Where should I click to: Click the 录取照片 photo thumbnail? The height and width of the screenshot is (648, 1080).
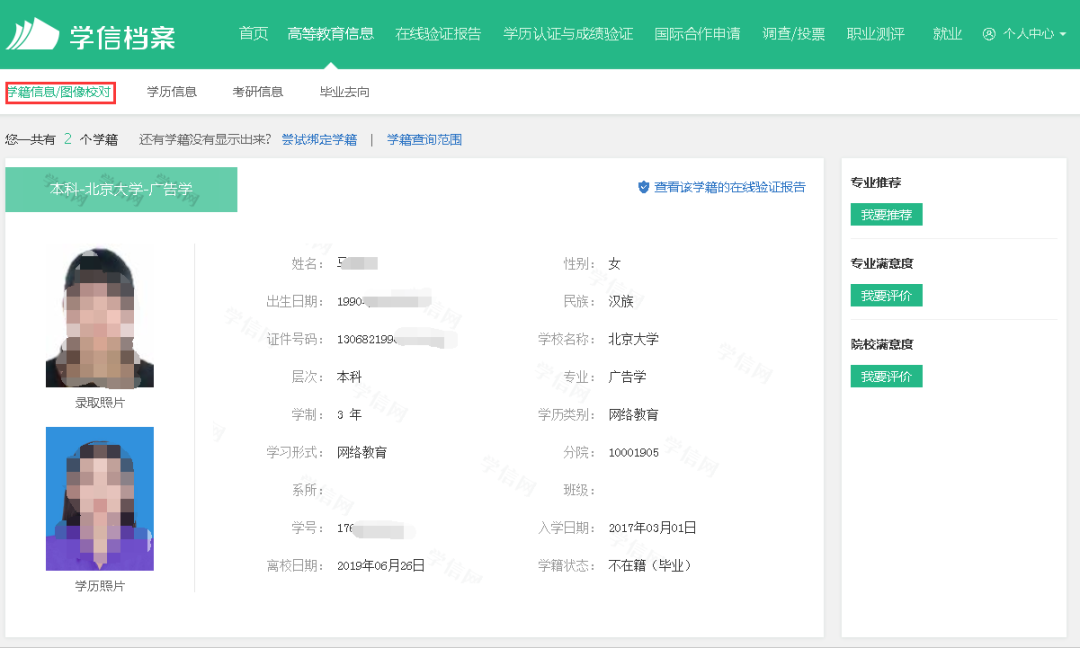[x=100, y=317]
